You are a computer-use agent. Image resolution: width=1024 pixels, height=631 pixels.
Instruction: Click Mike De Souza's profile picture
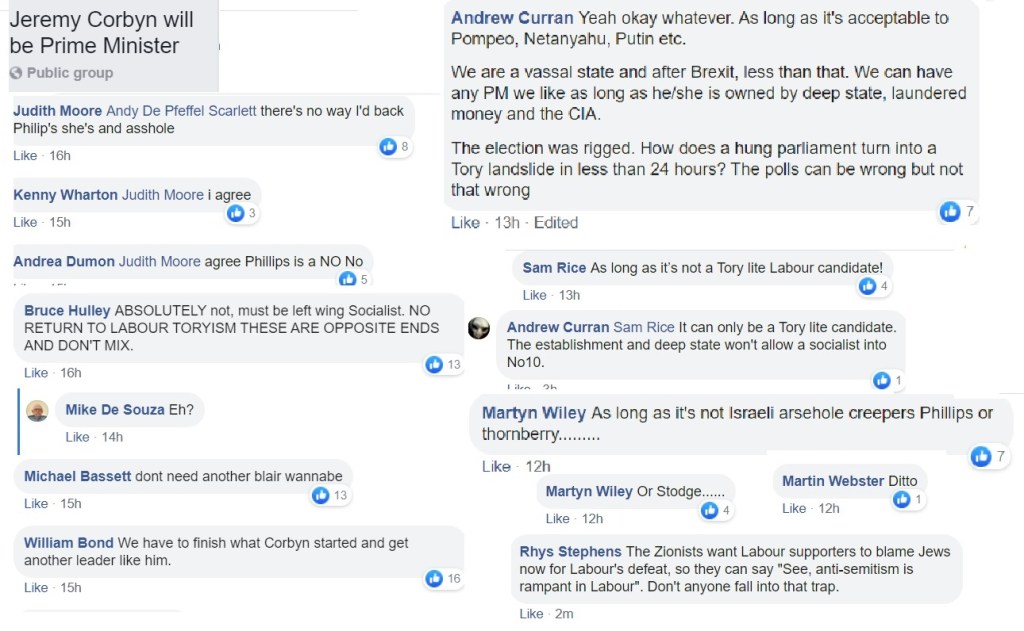pyautogui.click(x=36, y=411)
